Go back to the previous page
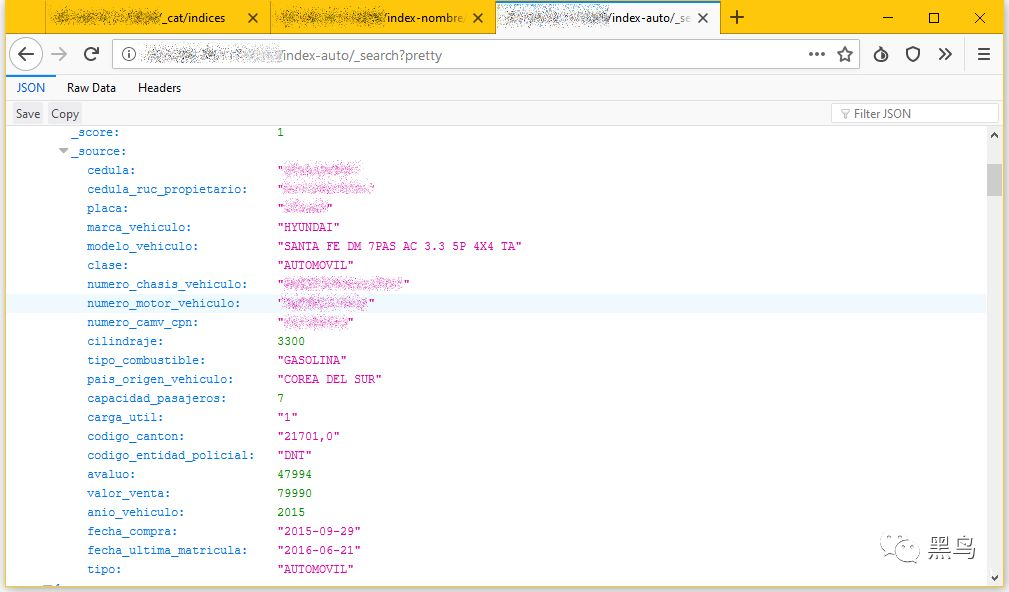The width and height of the screenshot is (1009, 592). [26, 55]
